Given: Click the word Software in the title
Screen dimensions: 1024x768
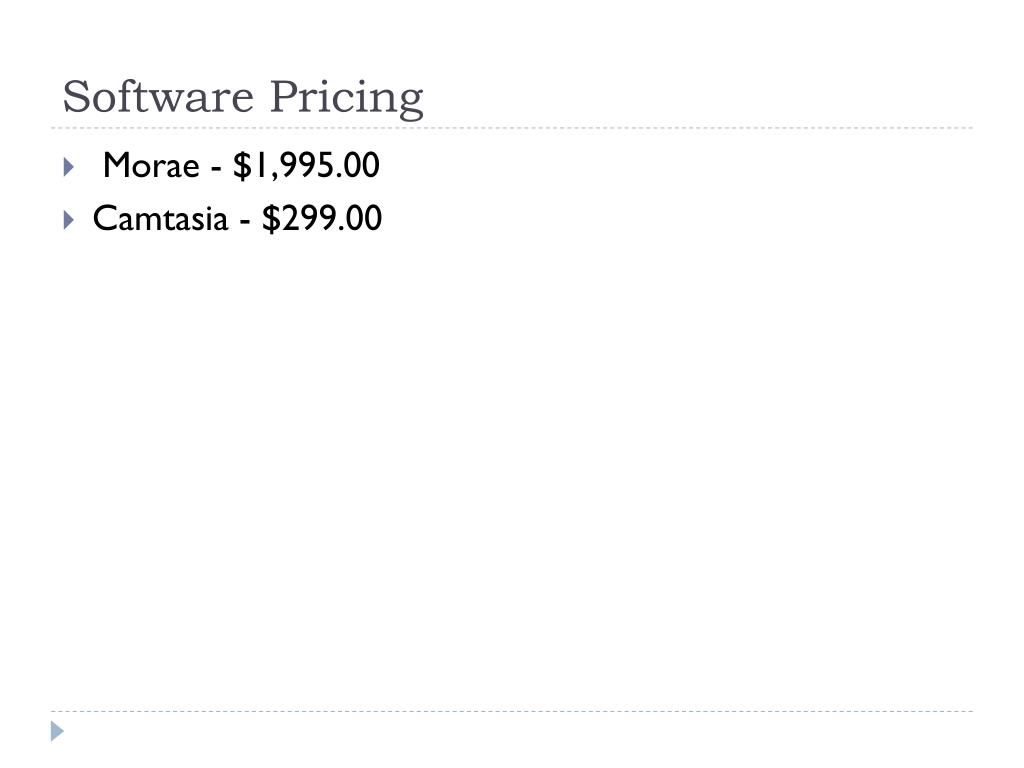Looking at the screenshot, I should [x=158, y=97].
